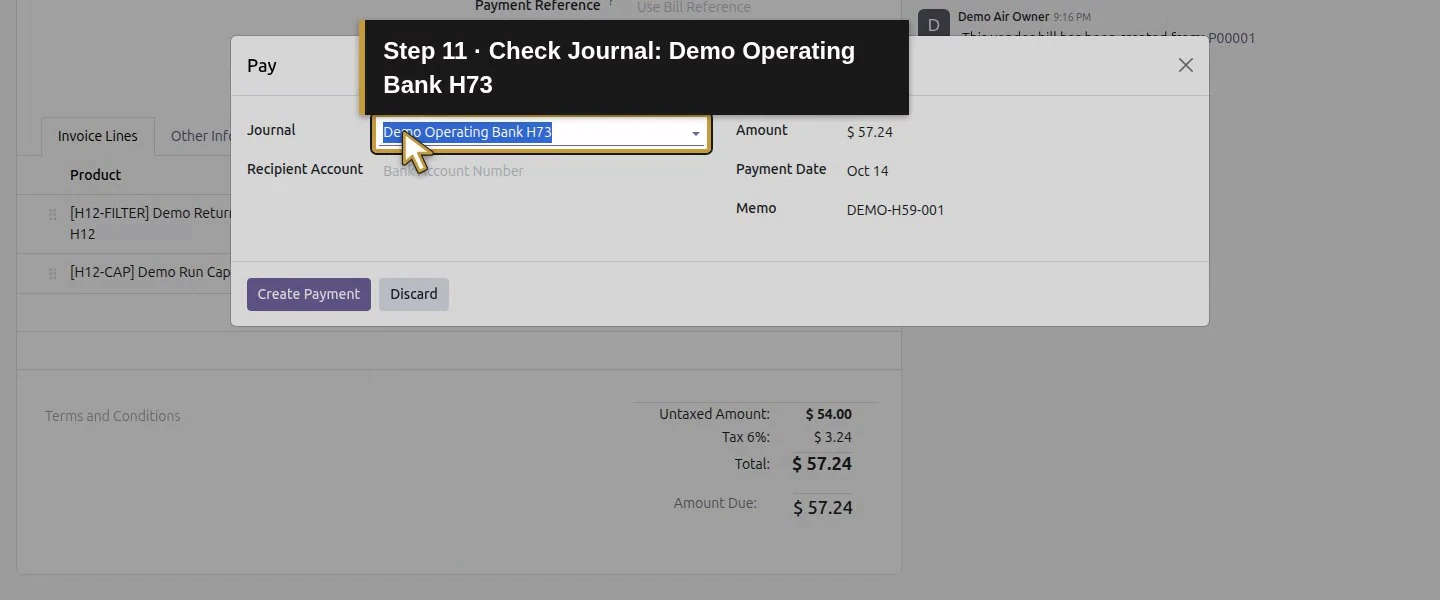Click the Total value $ 57.24
Viewport: 1440px width, 600px height.
(822, 464)
